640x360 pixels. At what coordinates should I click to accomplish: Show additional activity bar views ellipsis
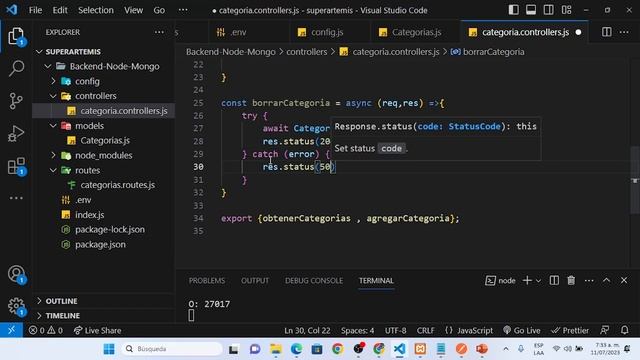pos(16,198)
